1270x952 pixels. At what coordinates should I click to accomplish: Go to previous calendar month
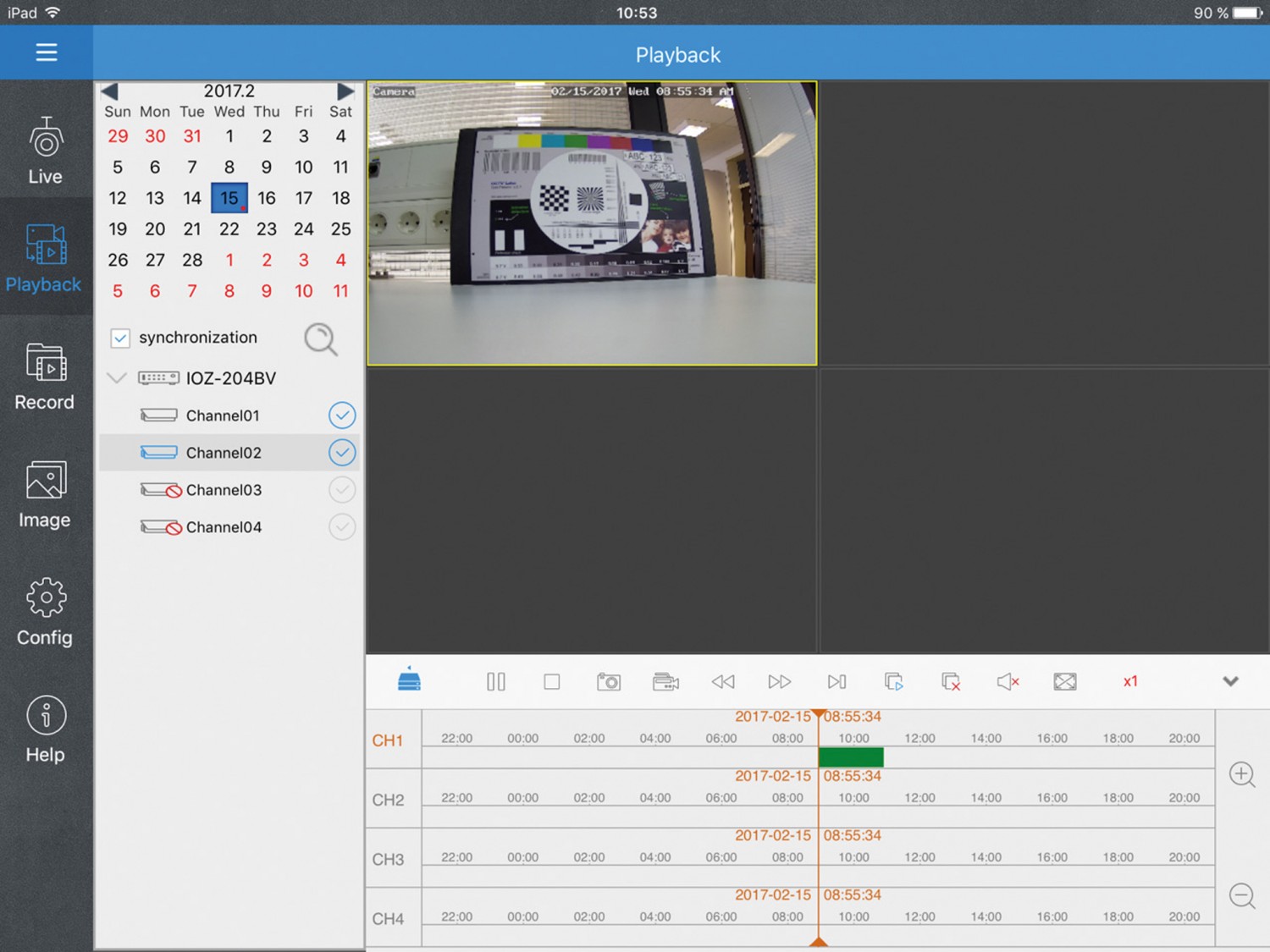pyautogui.click(x=109, y=91)
